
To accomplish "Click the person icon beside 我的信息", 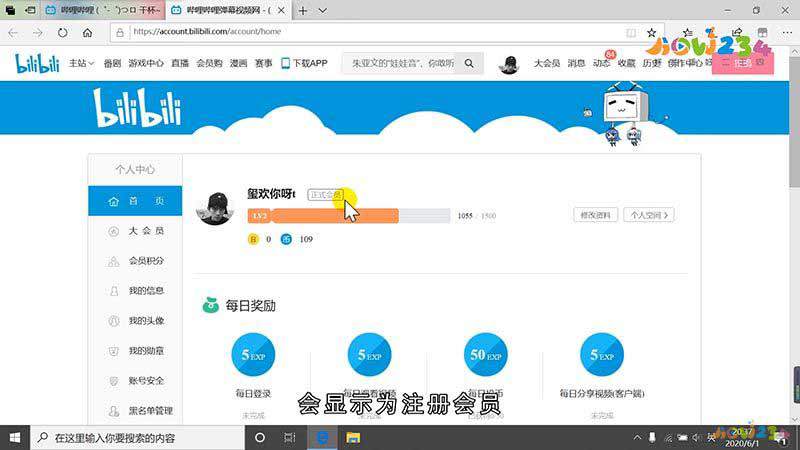I will pos(113,291).
